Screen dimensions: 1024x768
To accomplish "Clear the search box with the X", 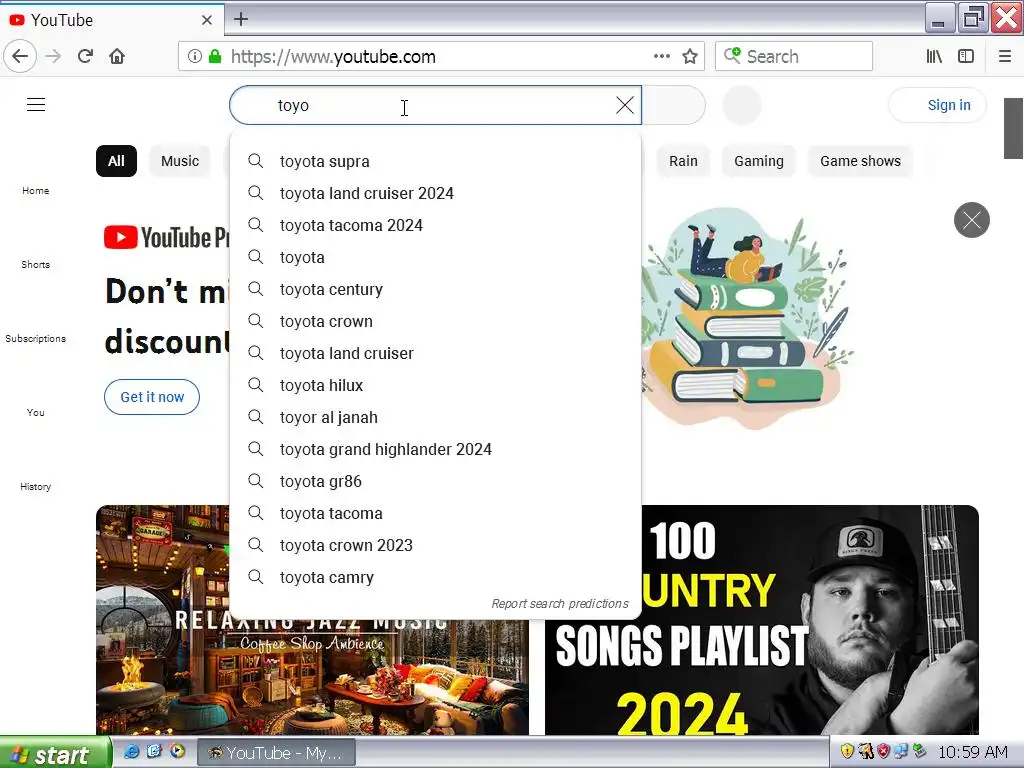I will coord(624,105).
